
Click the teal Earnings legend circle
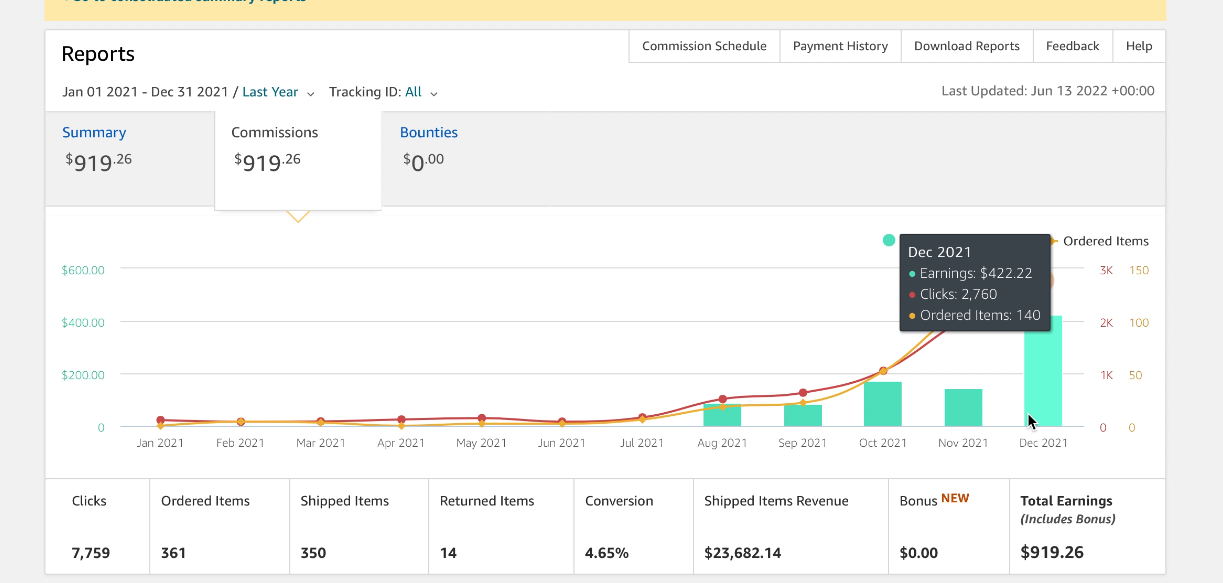pyautogui.click(x=889, y=240)
